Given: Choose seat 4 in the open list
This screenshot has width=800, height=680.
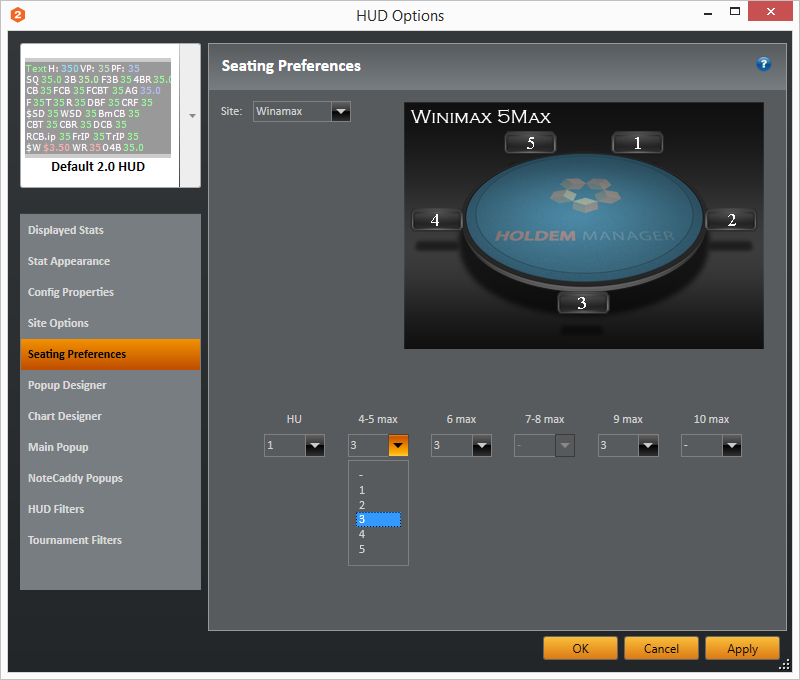Looking at the screenshot, I should [378, 534].
